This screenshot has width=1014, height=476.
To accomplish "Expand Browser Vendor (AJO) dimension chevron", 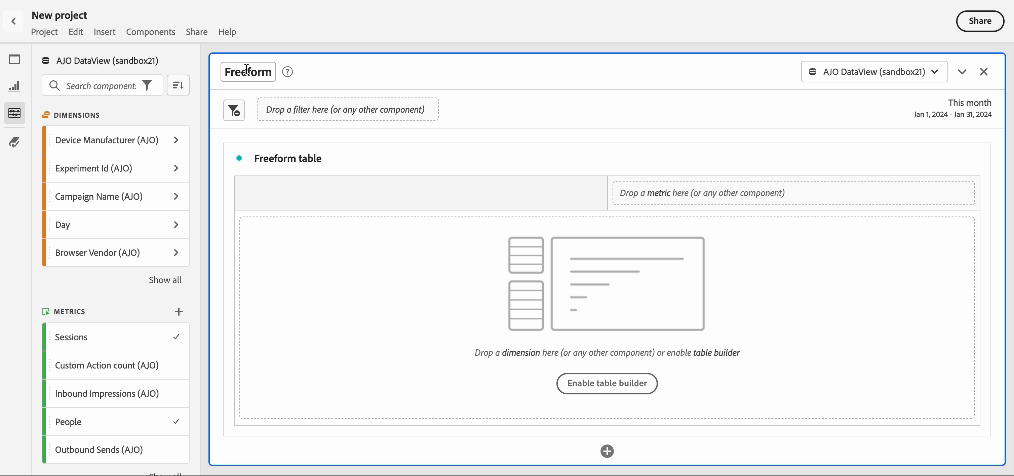I will pyautogui.click(x=176, y=253).
